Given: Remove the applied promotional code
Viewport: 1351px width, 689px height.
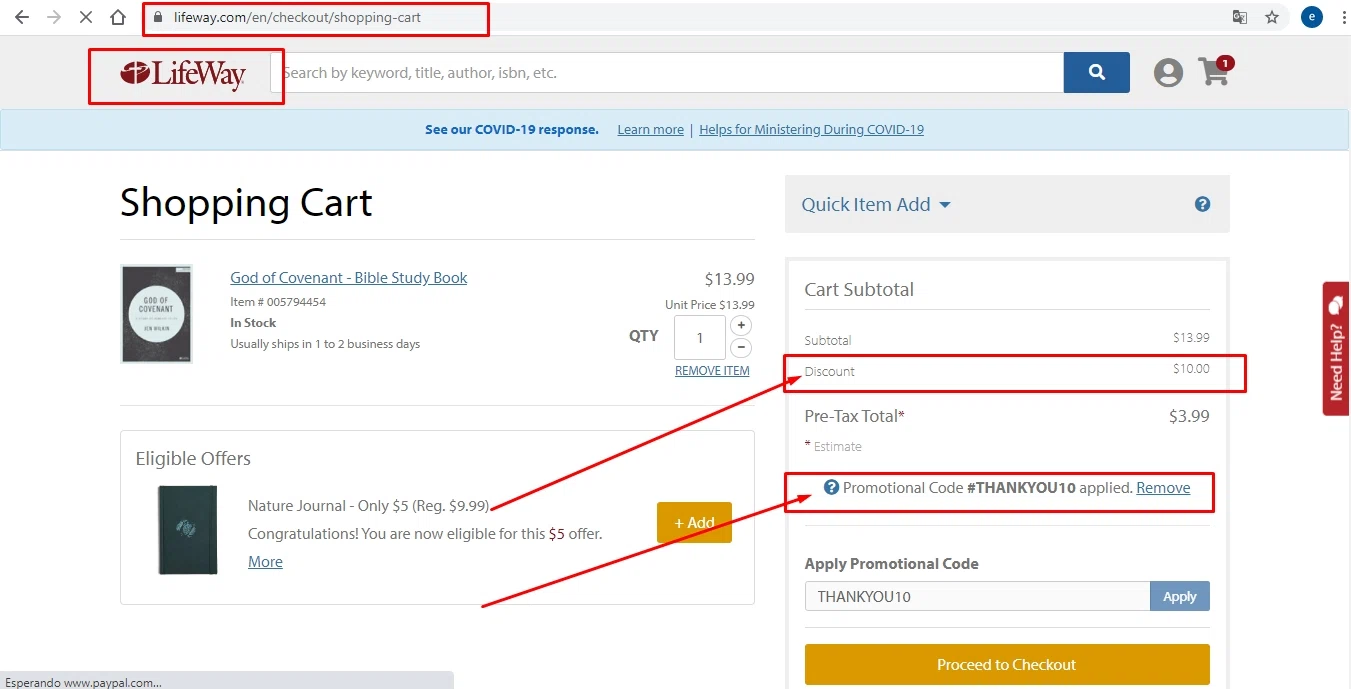Looking at the screenshot, I should pyautogui.click(x=1163, y=488).
